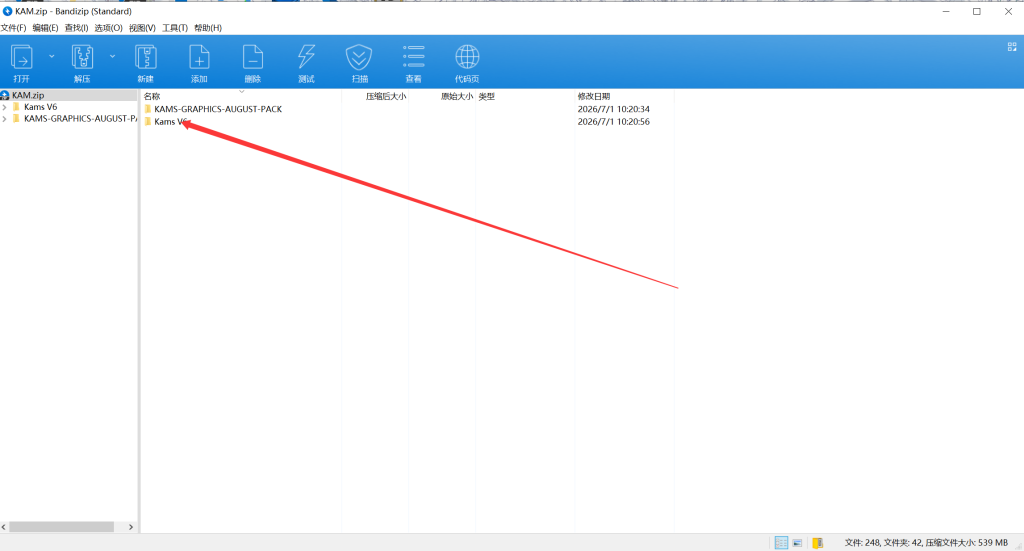Click the tree panel horizontal scrollbar thumb

pos(61,527)
